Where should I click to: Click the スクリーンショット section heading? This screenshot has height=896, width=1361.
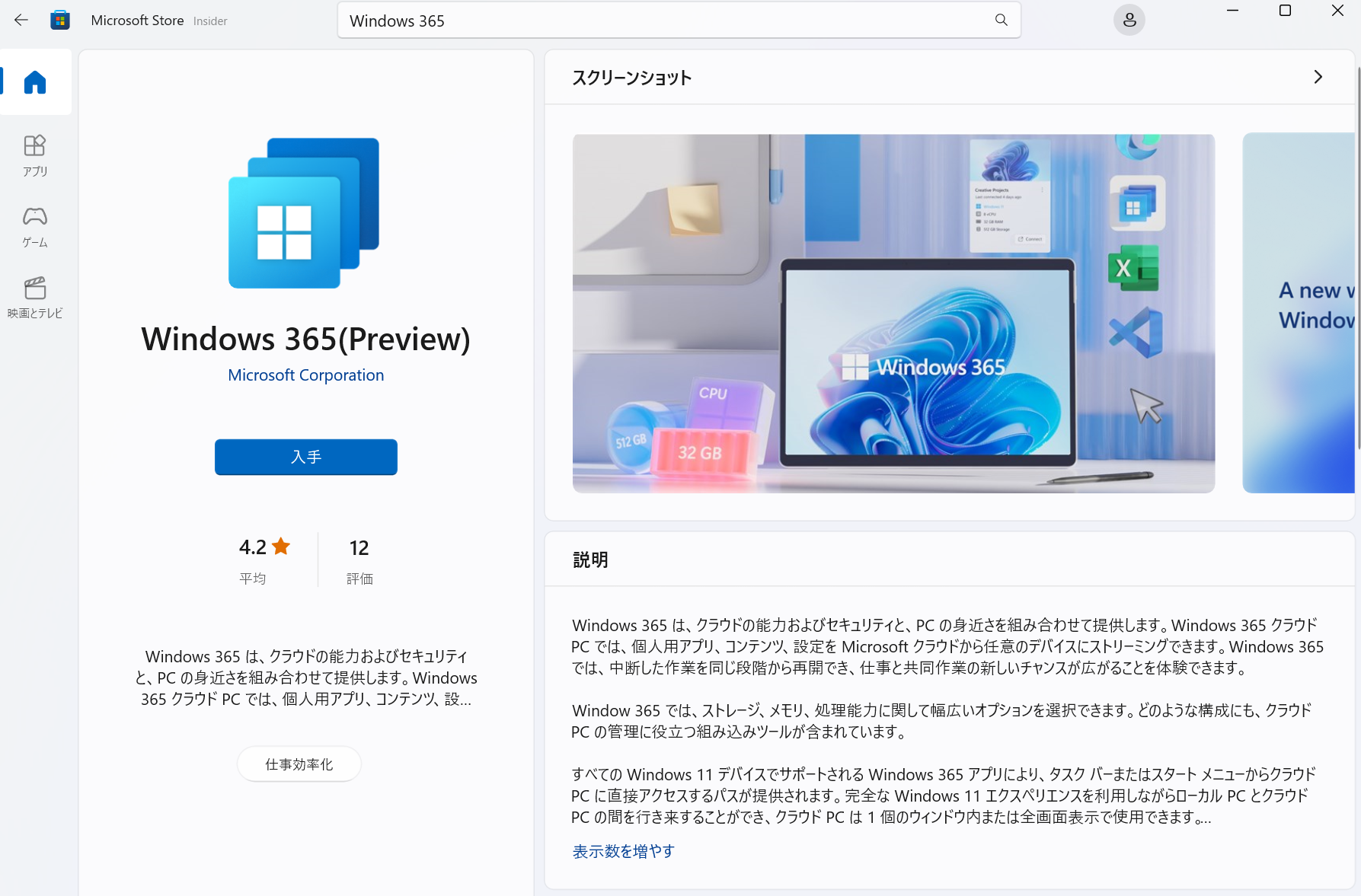631,78
